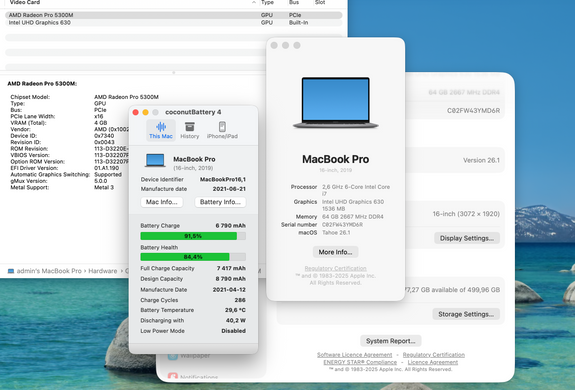The image size is (575, 390).
Task: Click the Video Card column header
Action: (x=25, y=3)
